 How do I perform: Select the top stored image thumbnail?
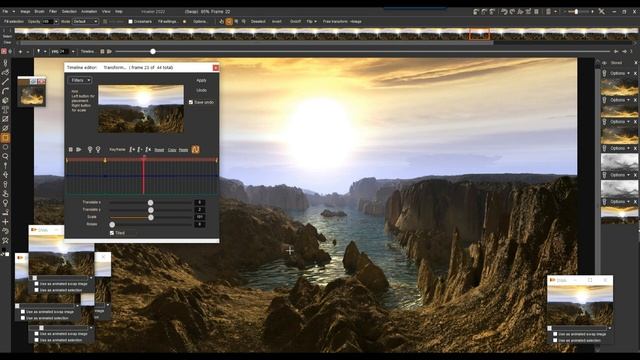tap(619, 87)
